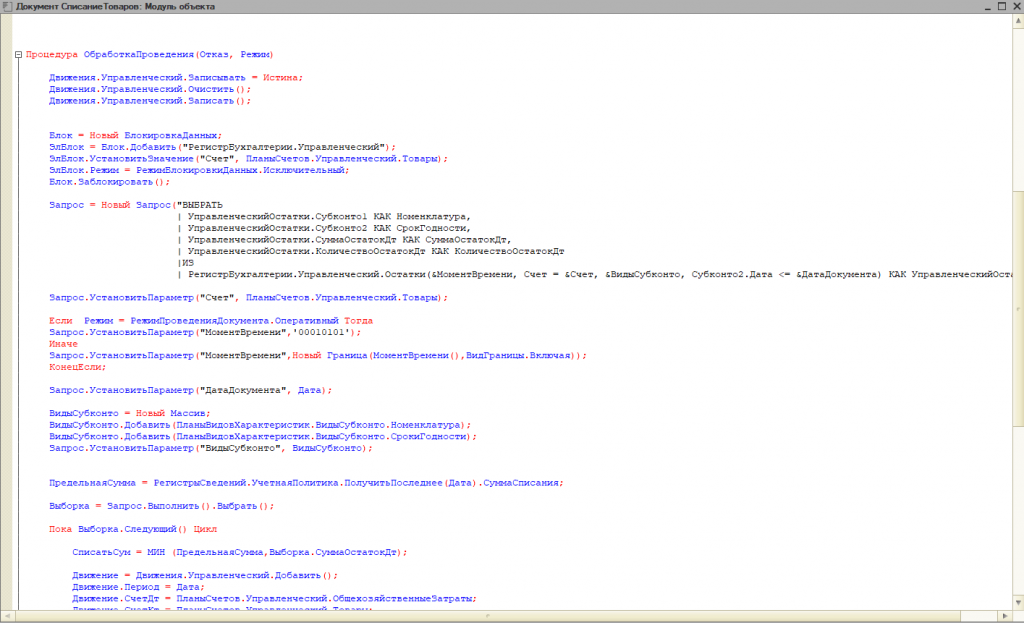This screenshot has height=623, width=1024.
Task: Click the 'ВидыСубконто.Добавить' line ending with Номенклатура
Action: pos(260,425)
